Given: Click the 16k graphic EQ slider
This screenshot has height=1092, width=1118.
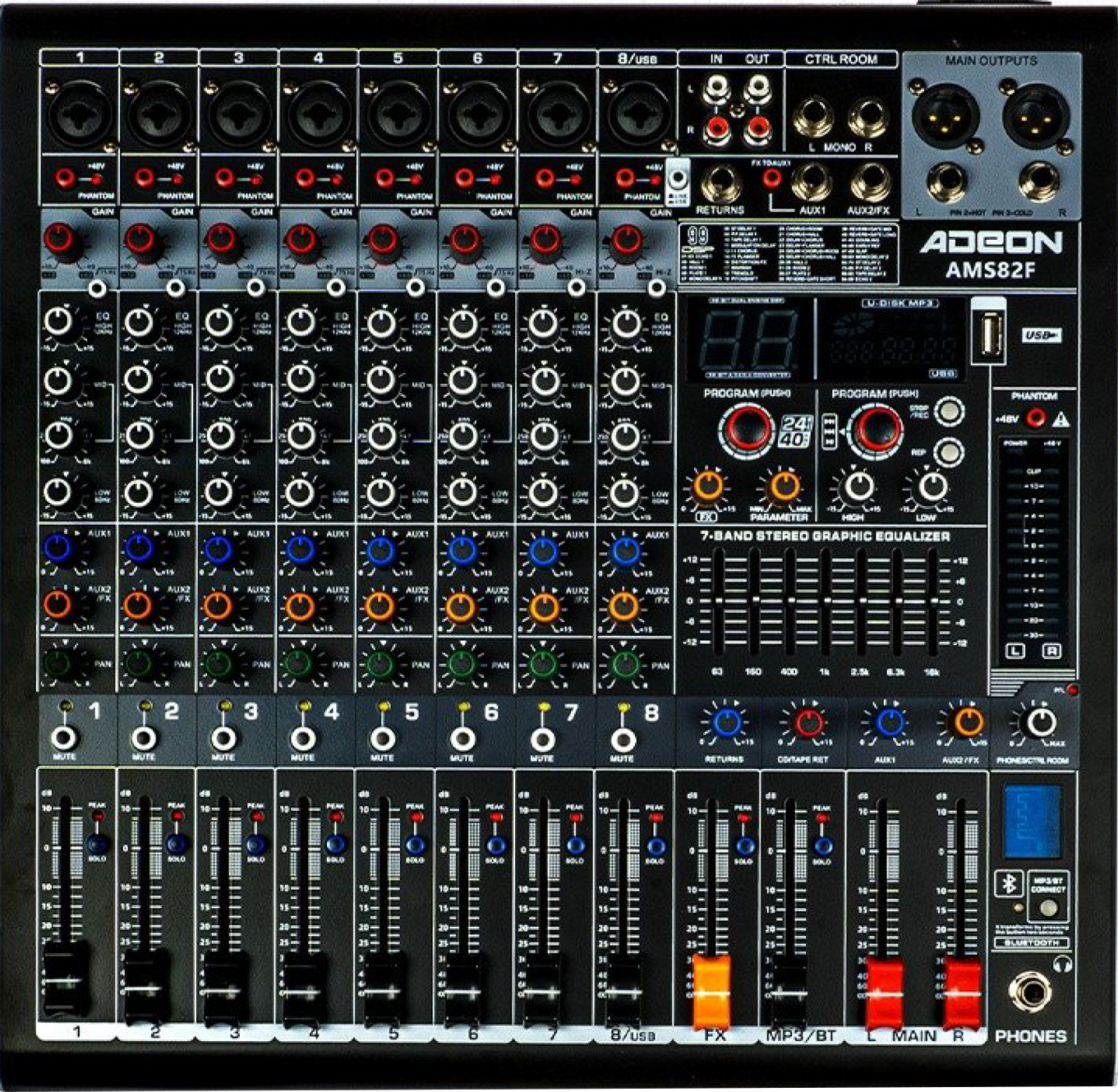Looking at the screenshot, I should (934, 601).
